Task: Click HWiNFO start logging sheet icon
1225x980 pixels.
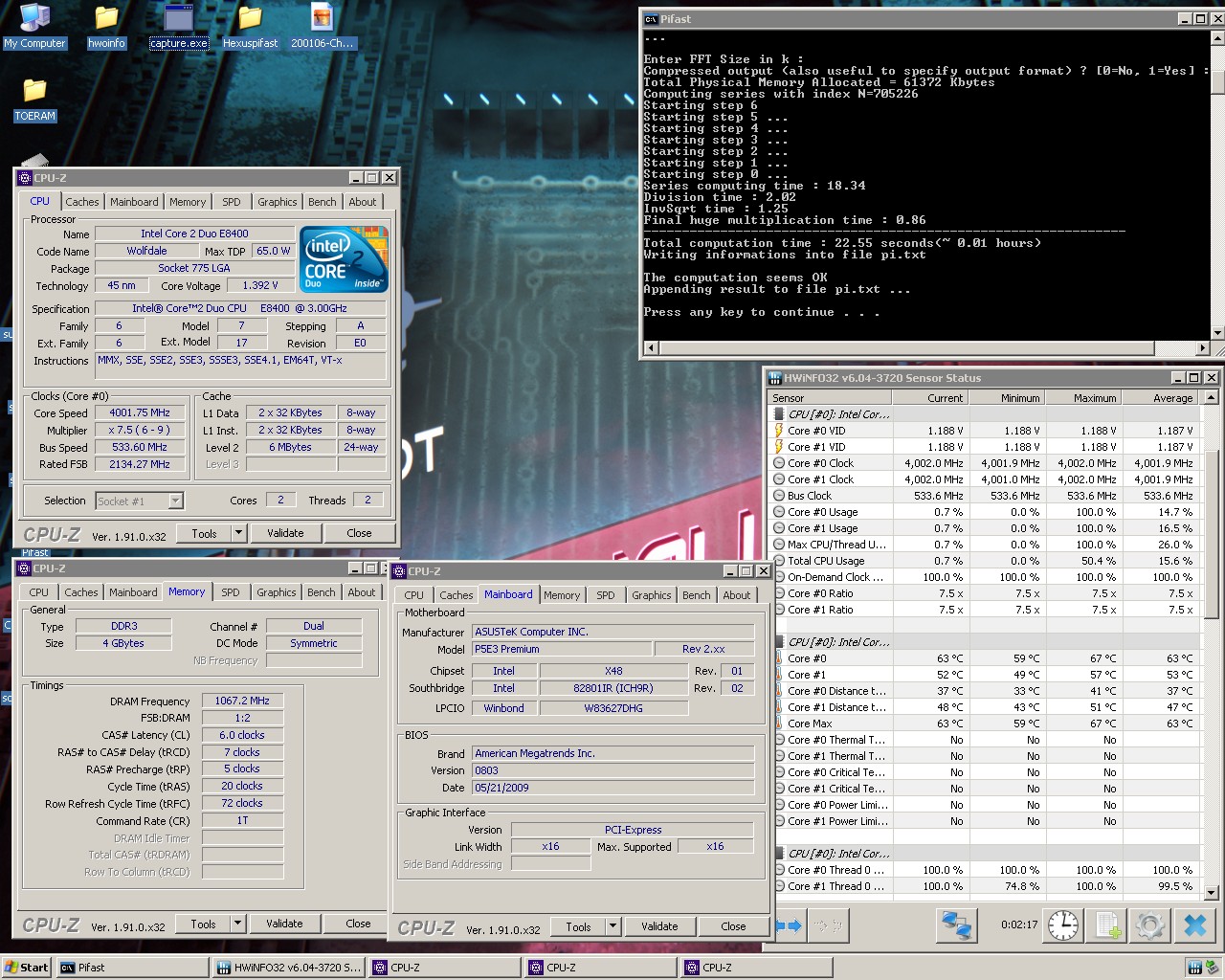Action: (1107, 924)
